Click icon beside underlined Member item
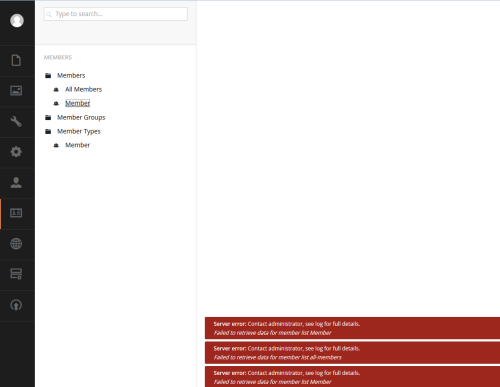 pos(56,104)
